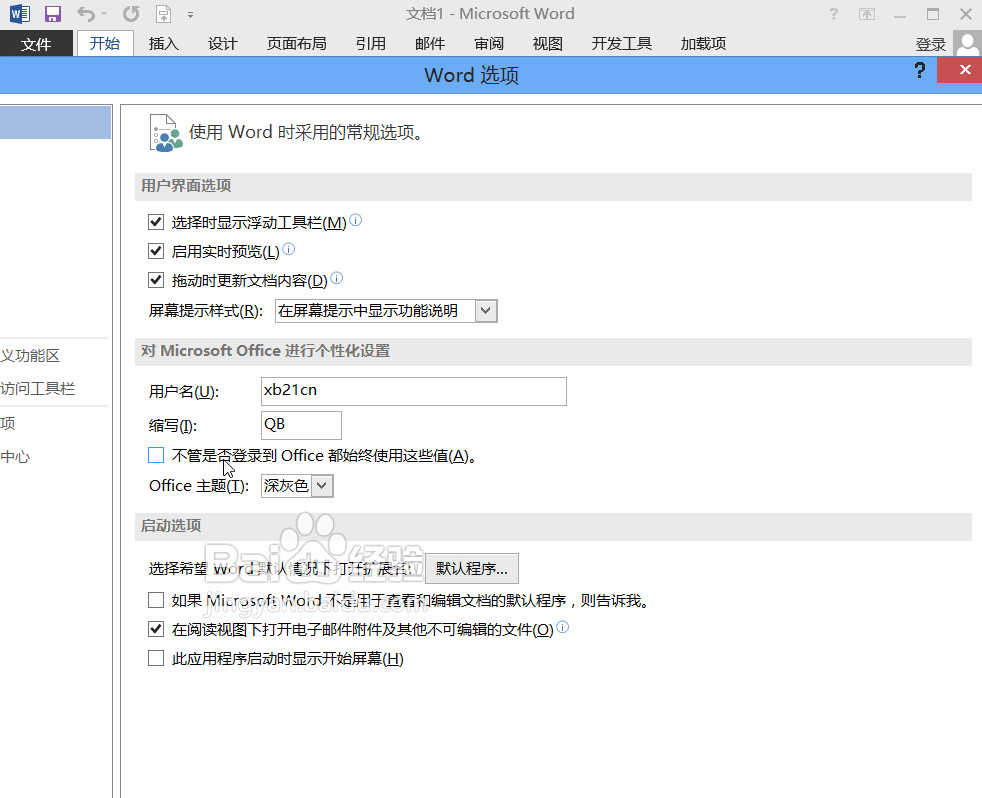Open the 开发工具 ribbon tab
This screenshot has height=798, width=982.
pos(621,43)
